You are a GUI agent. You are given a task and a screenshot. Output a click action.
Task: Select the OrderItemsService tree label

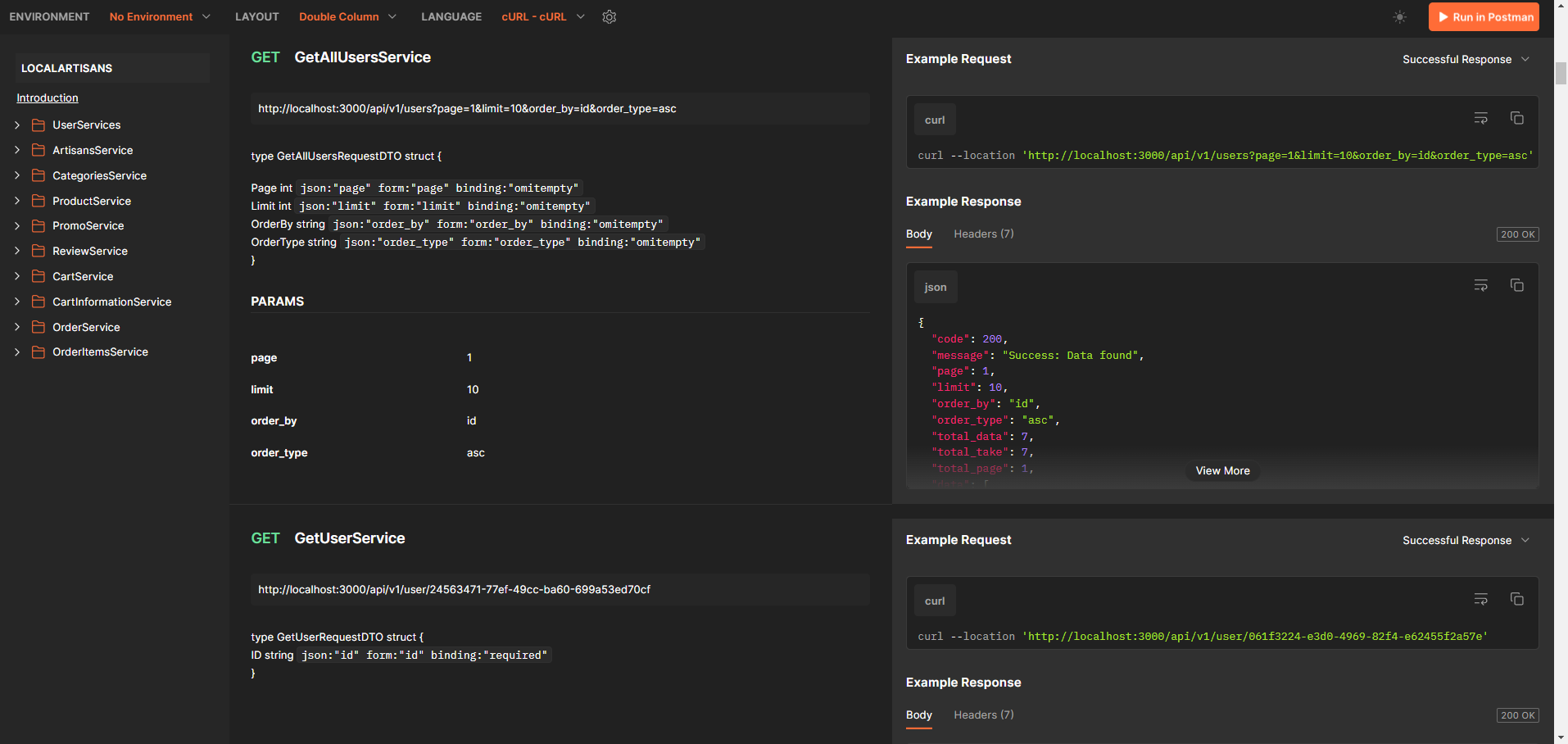101,352
